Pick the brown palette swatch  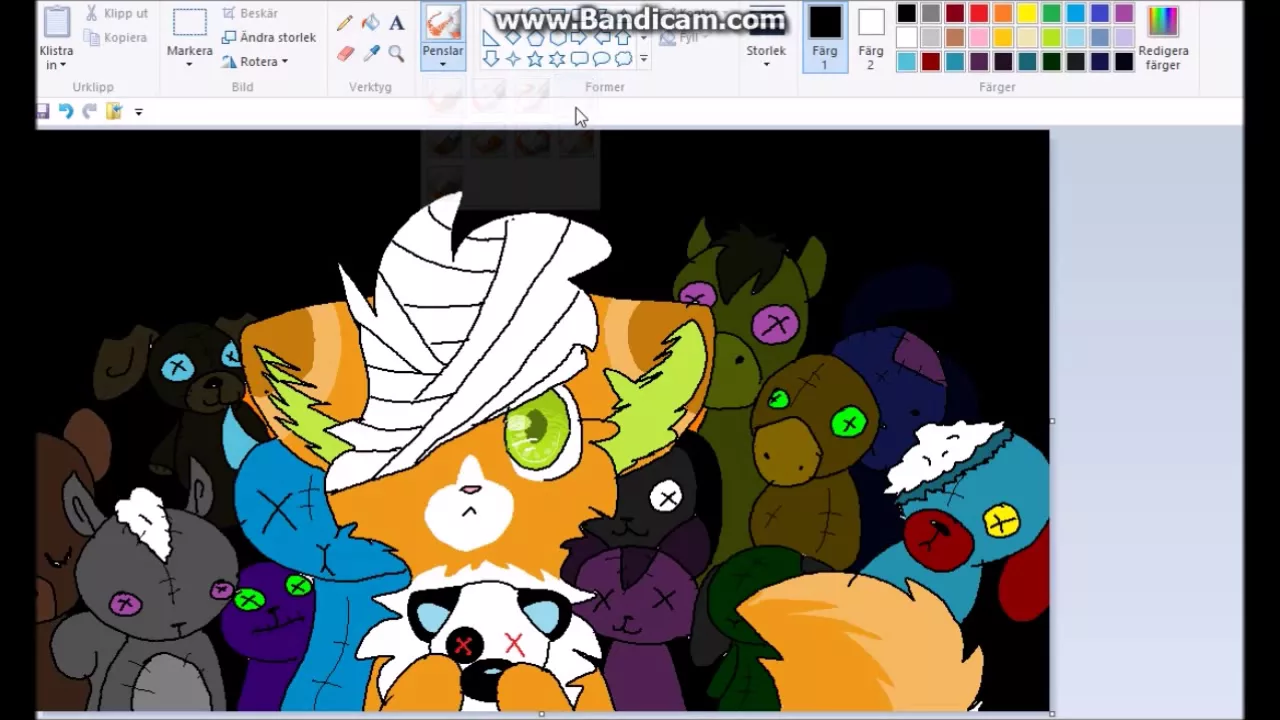pos(955,37)
